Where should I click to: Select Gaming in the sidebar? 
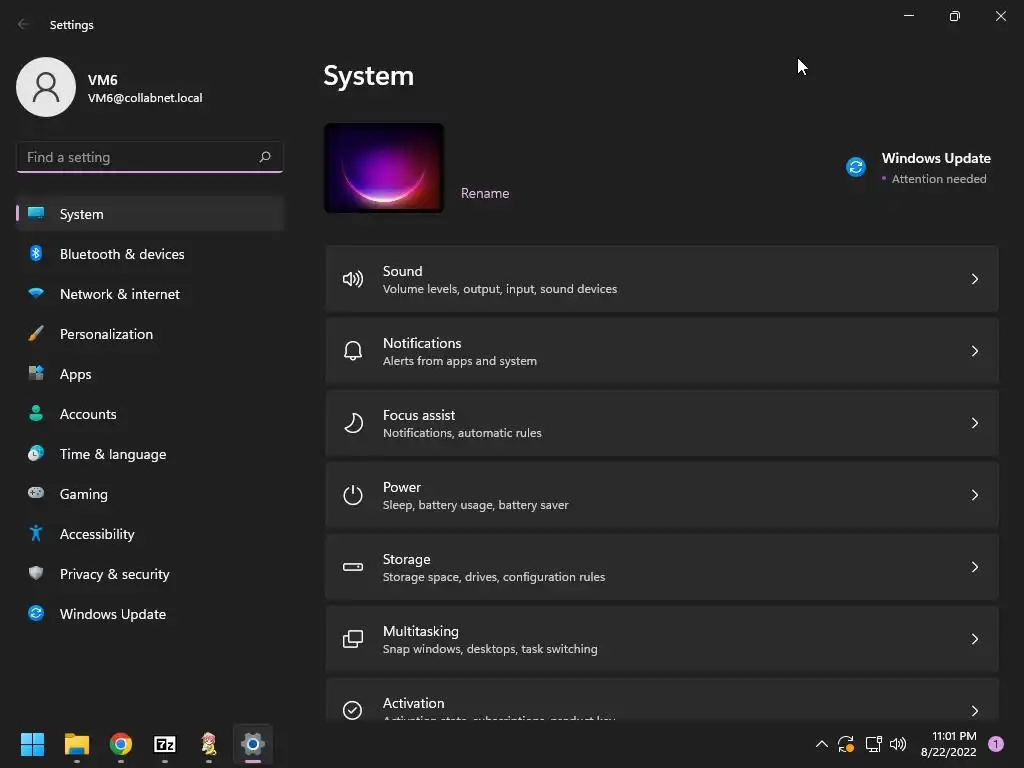click(150, 494)
